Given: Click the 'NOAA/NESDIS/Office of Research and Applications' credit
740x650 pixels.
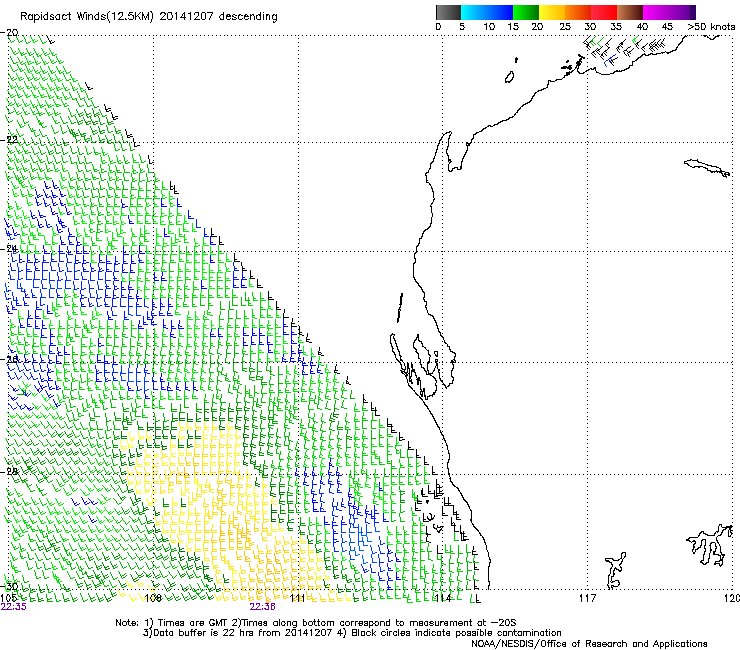Looking at the screenshot, I should click(x=589, y=644).
